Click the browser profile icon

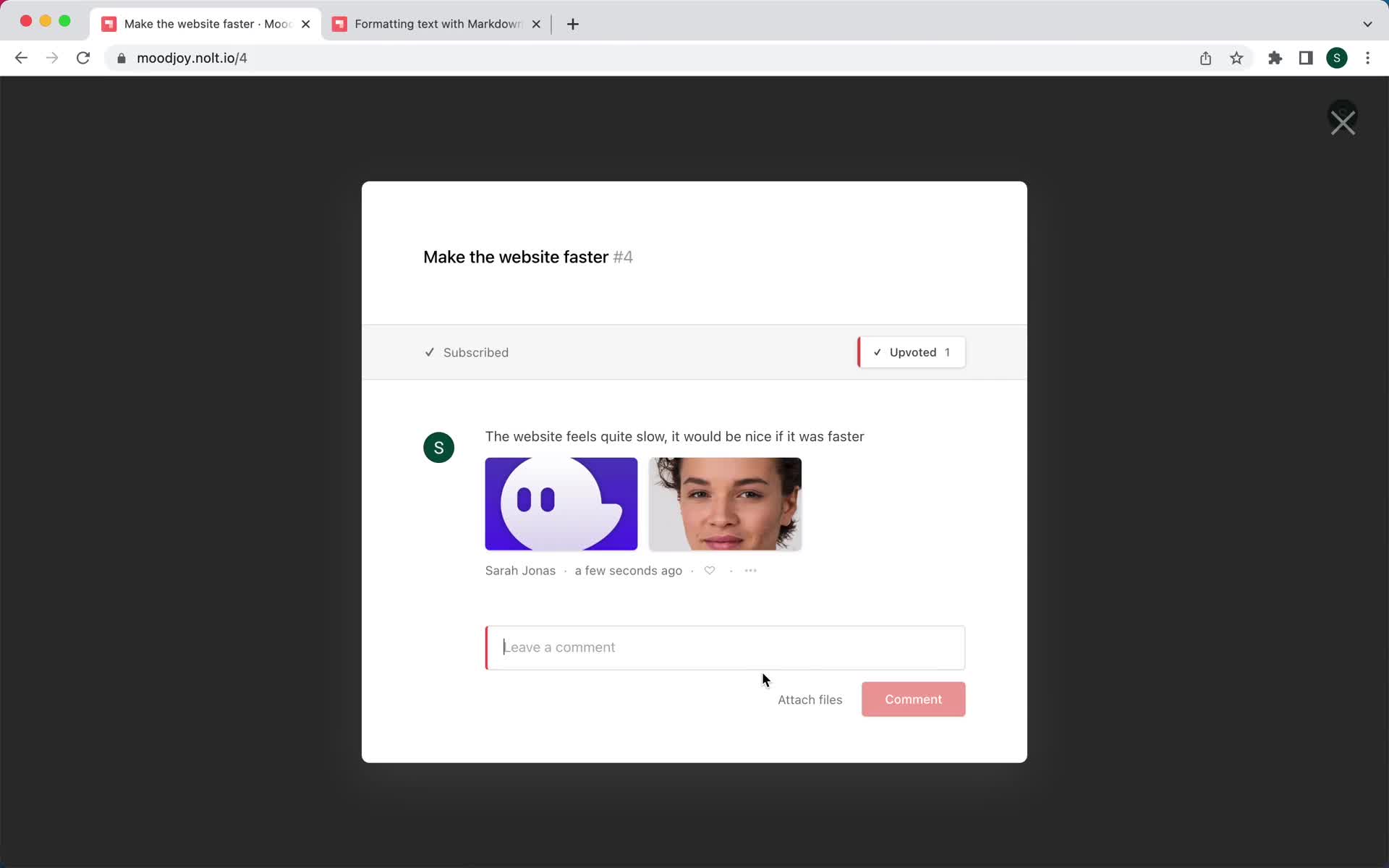pyautogui.click(x=1337, y=58)
